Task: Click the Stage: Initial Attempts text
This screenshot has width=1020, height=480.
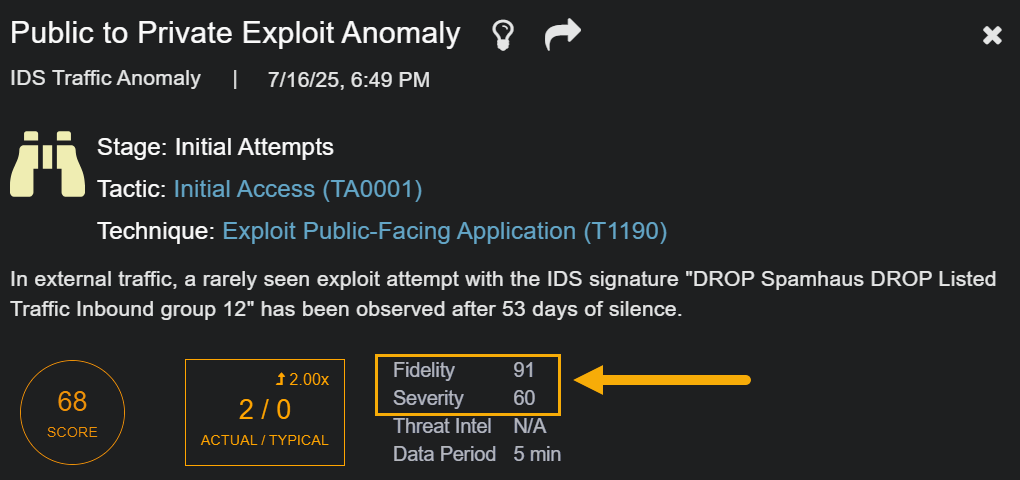Action: click(x=215, y=147)
